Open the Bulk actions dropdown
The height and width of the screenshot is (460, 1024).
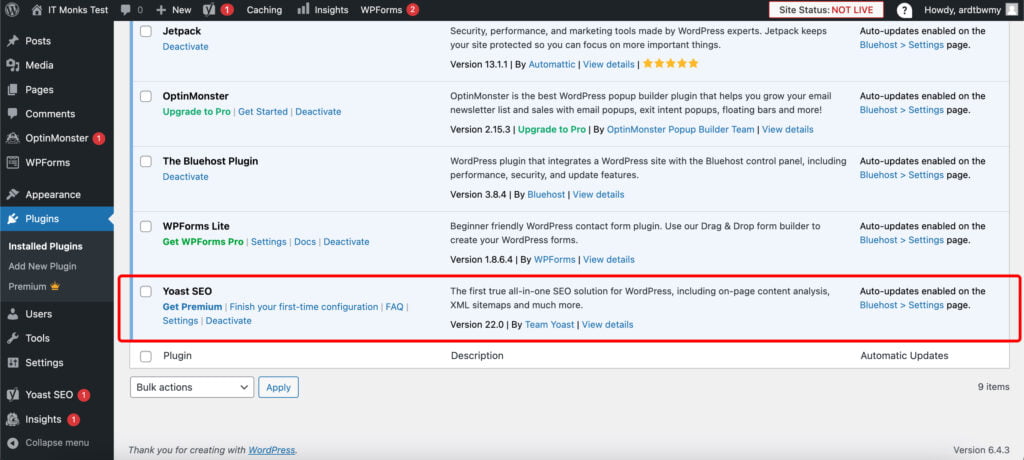pyautogui.click(x=192, y=387)
